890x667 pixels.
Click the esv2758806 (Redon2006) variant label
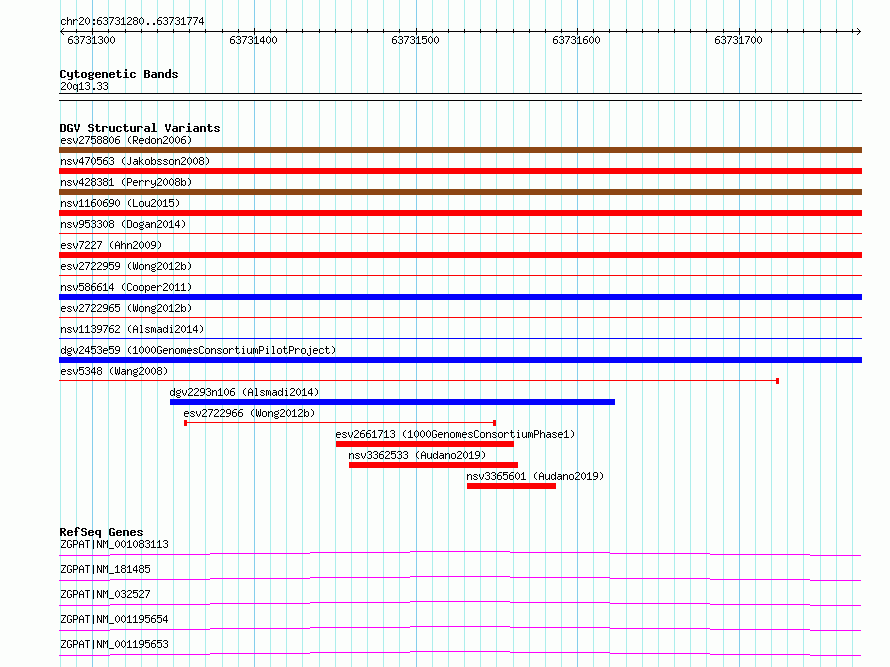(x=126, y=140)
